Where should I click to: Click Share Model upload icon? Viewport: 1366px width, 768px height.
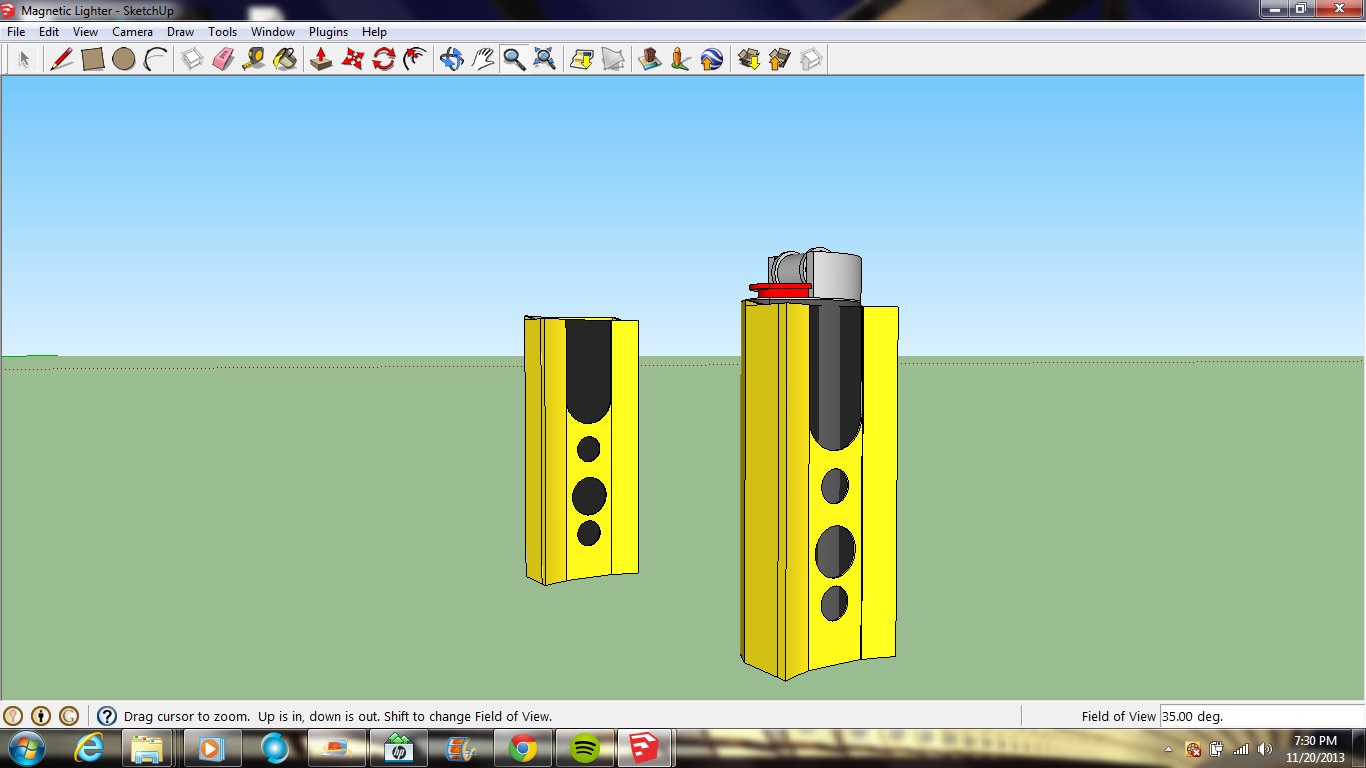pos(780,59)
